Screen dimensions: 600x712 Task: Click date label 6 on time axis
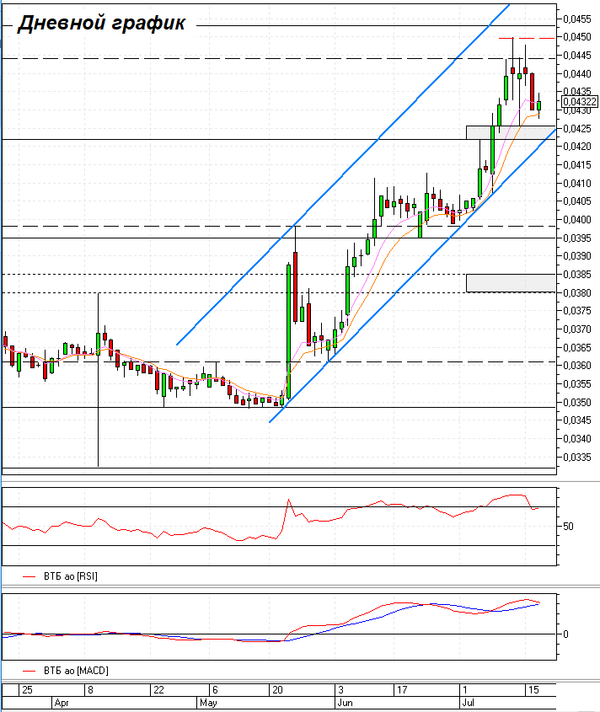coord(215,690)
